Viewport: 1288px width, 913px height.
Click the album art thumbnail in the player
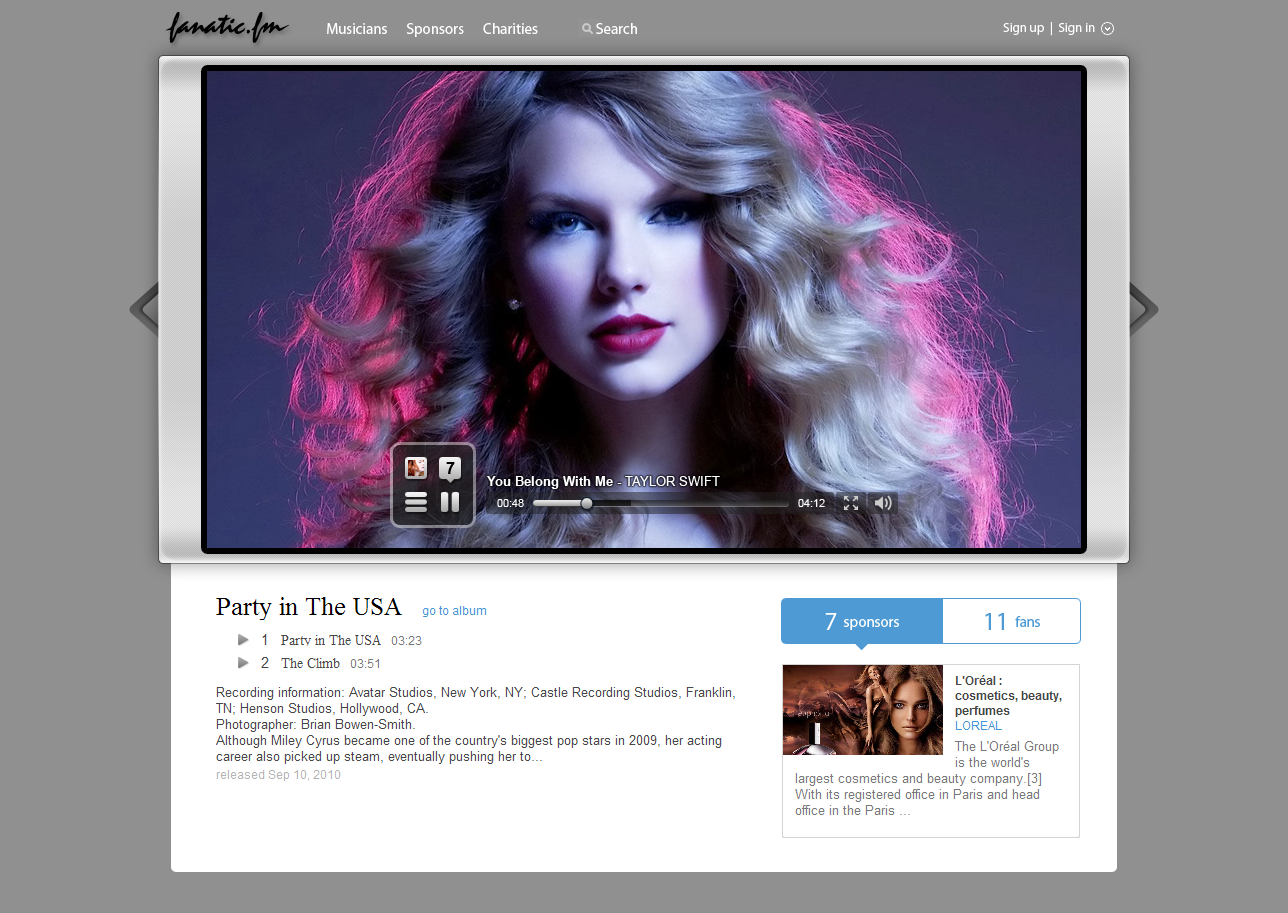pos(416,468)
